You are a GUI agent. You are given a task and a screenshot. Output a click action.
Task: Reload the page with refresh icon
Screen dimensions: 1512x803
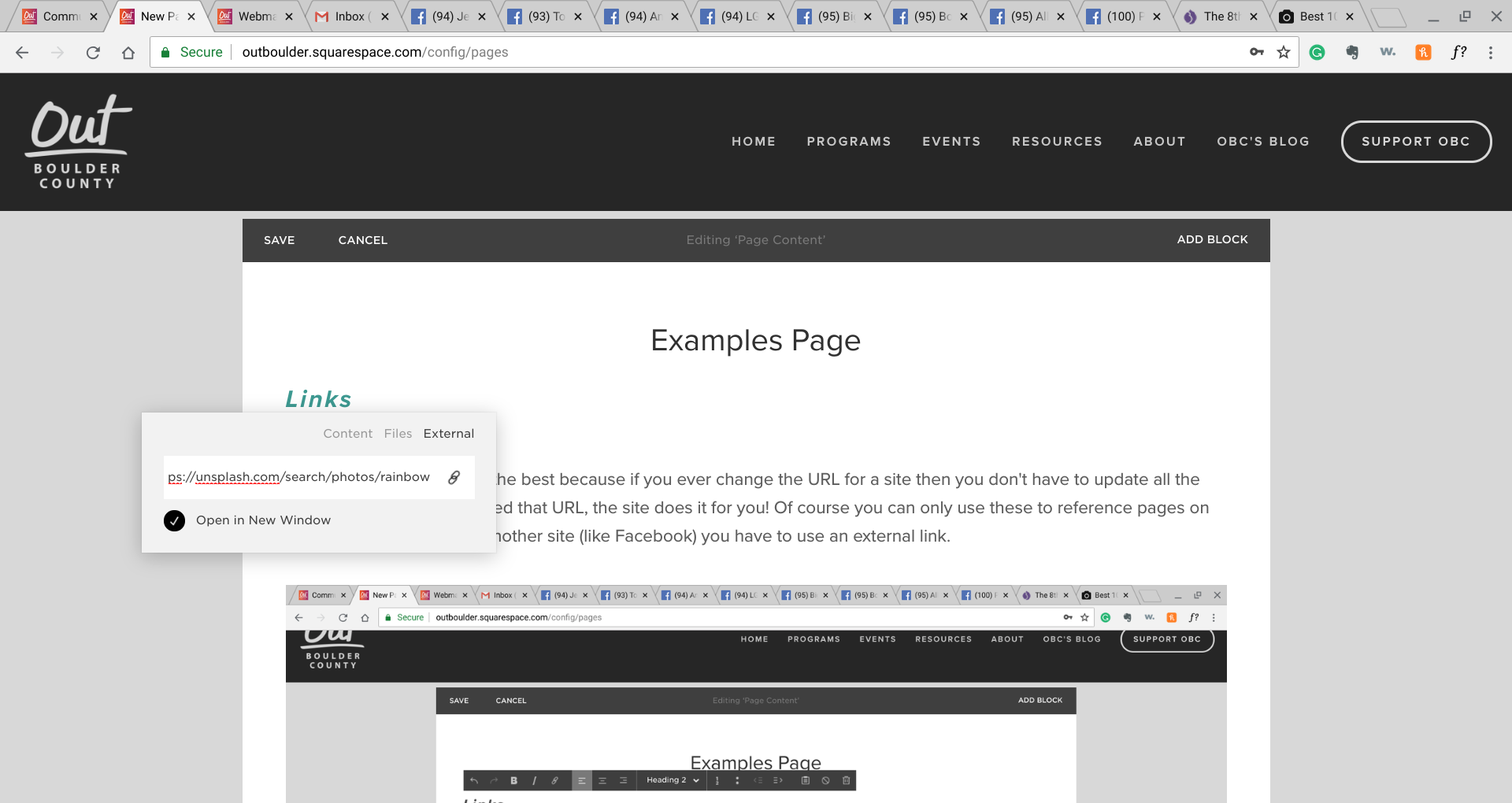[93, 53]
